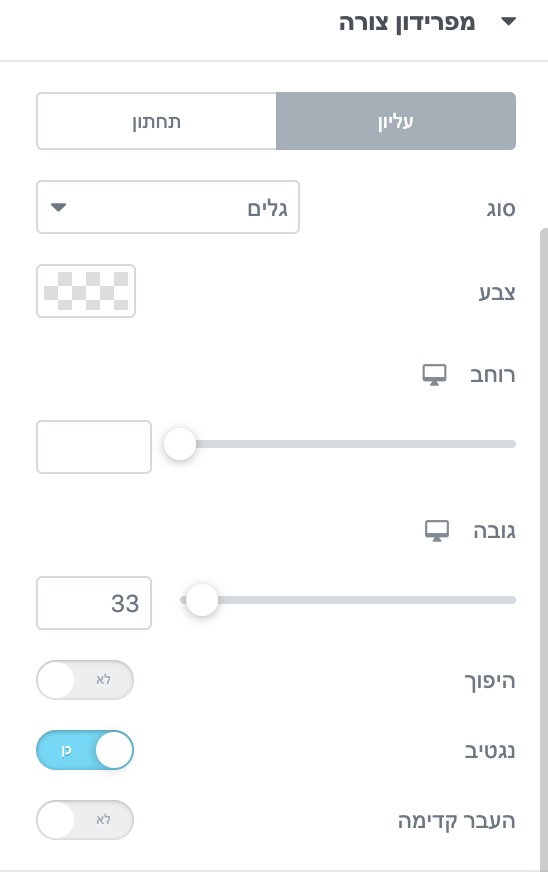Collapse the מפרידון צורה section arrow
548x872 pixels.
508,22
